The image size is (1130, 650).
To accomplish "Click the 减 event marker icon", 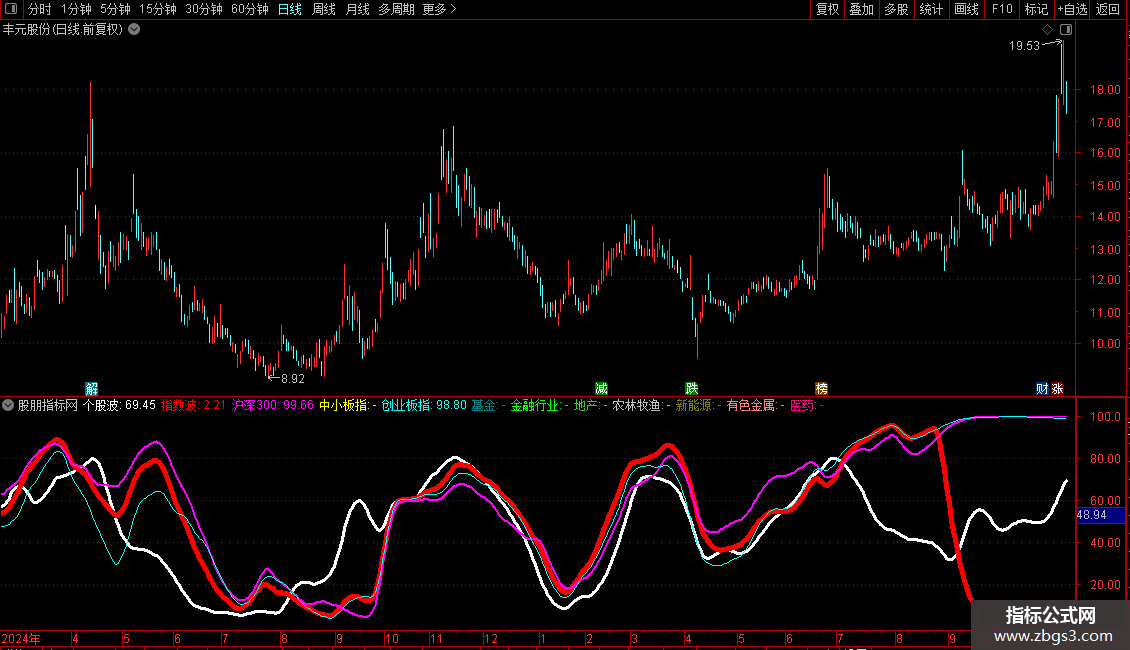I will [601, 388].
